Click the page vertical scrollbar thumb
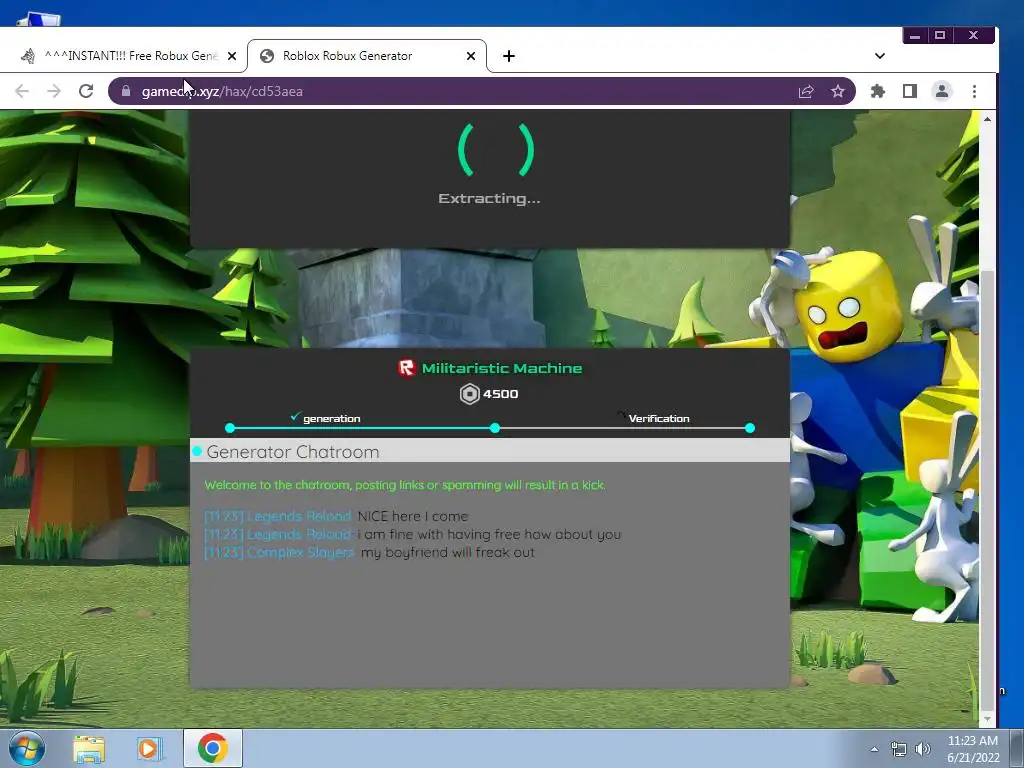 [x=987, y=490]
